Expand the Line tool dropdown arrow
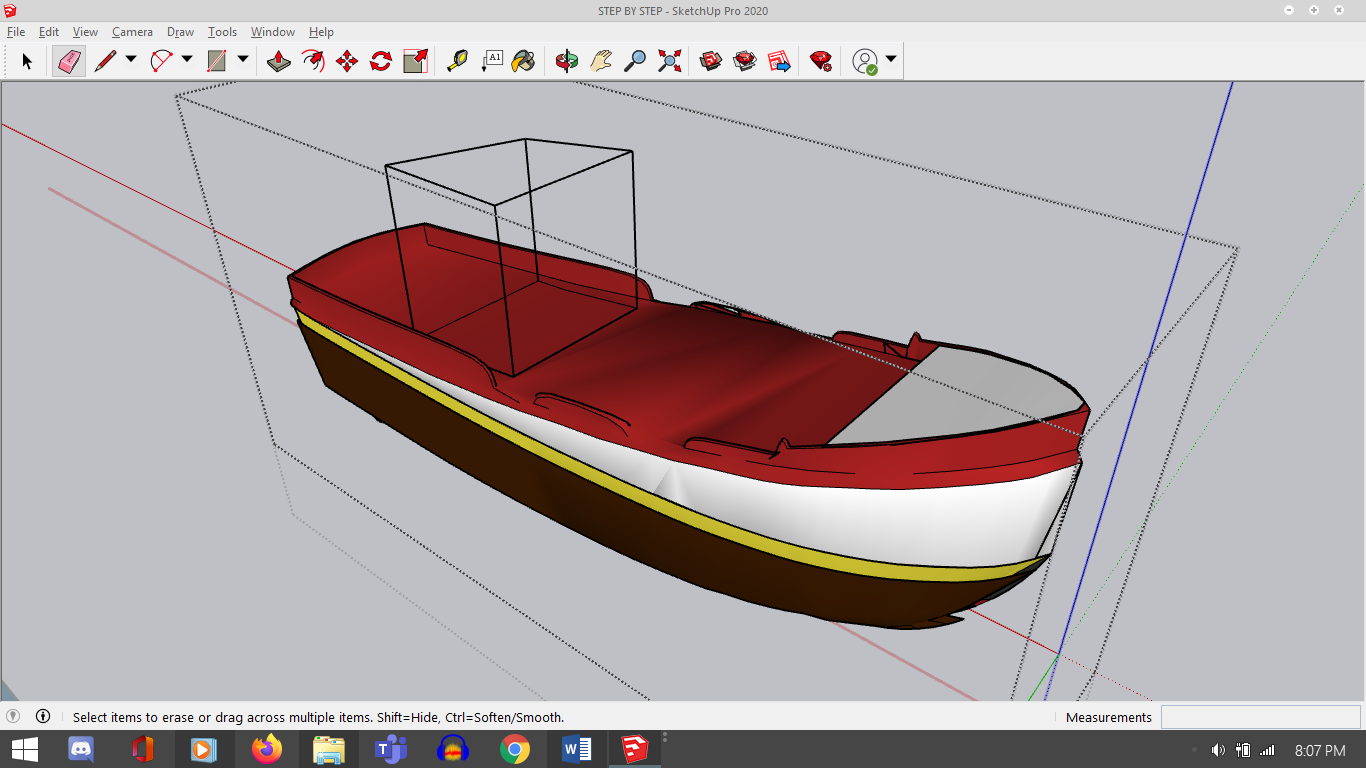The image size is (1366, 768). tap(131, 60)
